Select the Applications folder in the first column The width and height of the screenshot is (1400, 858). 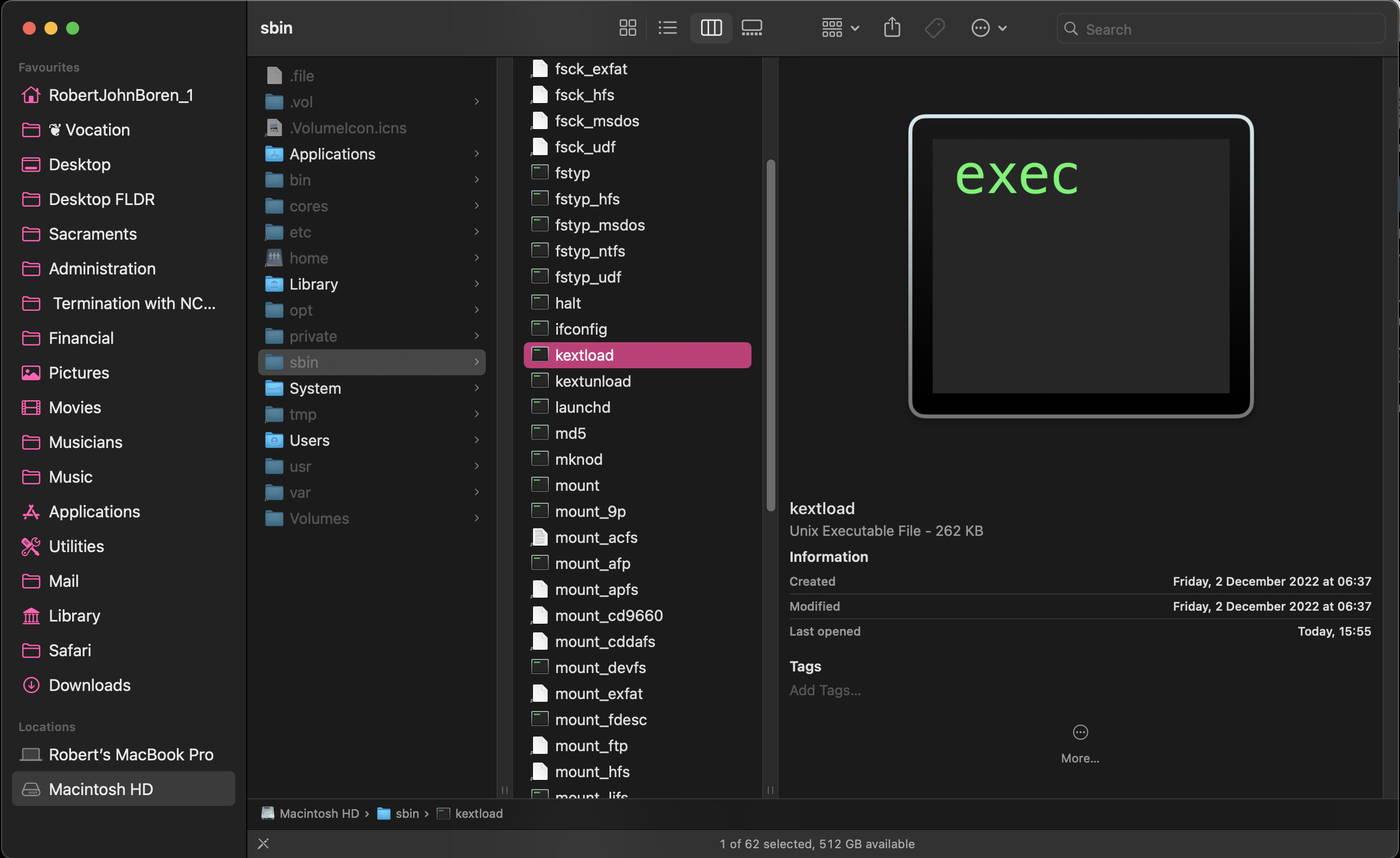(x=332, y=154)
